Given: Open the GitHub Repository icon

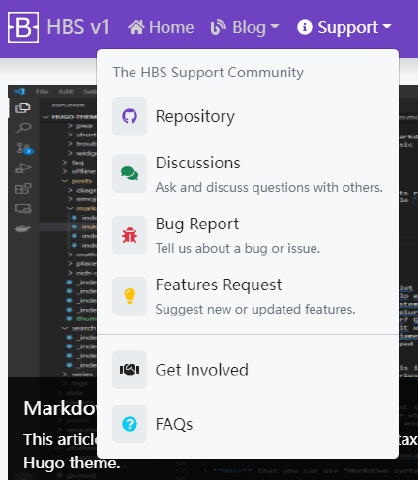Looking at the screenshot, I should 129,116.
